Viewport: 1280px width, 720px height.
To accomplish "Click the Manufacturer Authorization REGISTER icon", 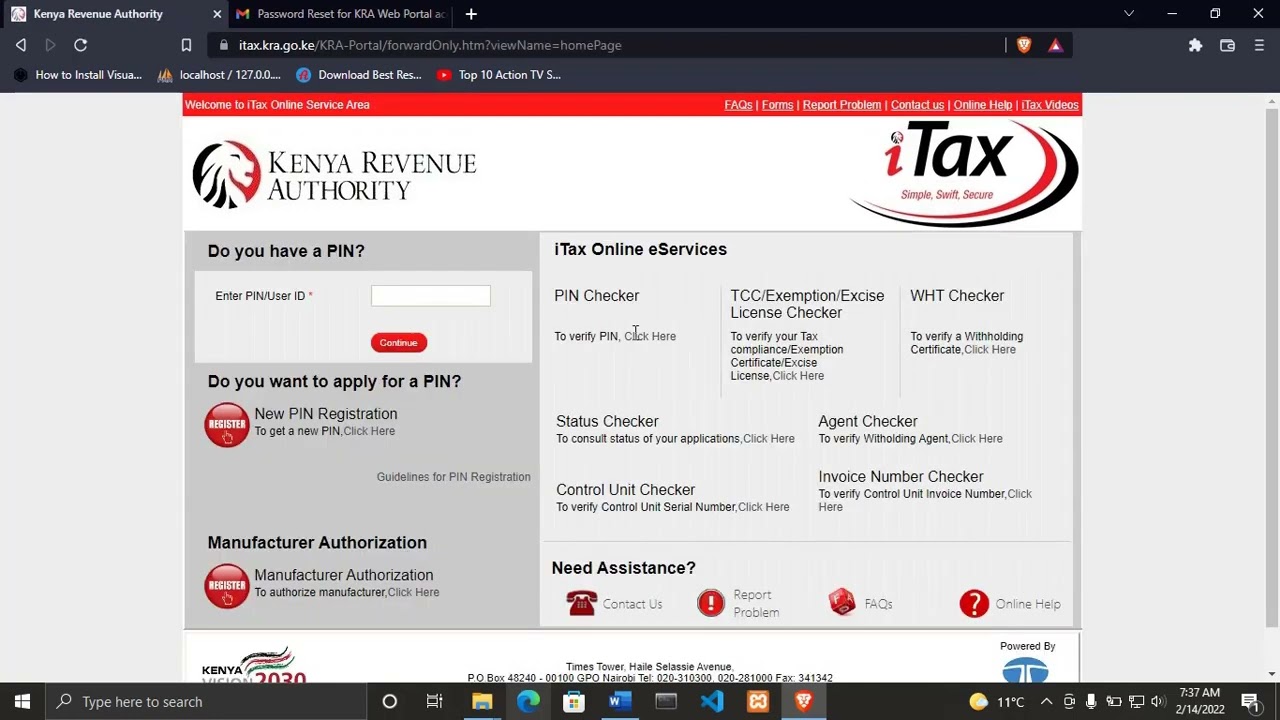I will [x=227, y=586].
